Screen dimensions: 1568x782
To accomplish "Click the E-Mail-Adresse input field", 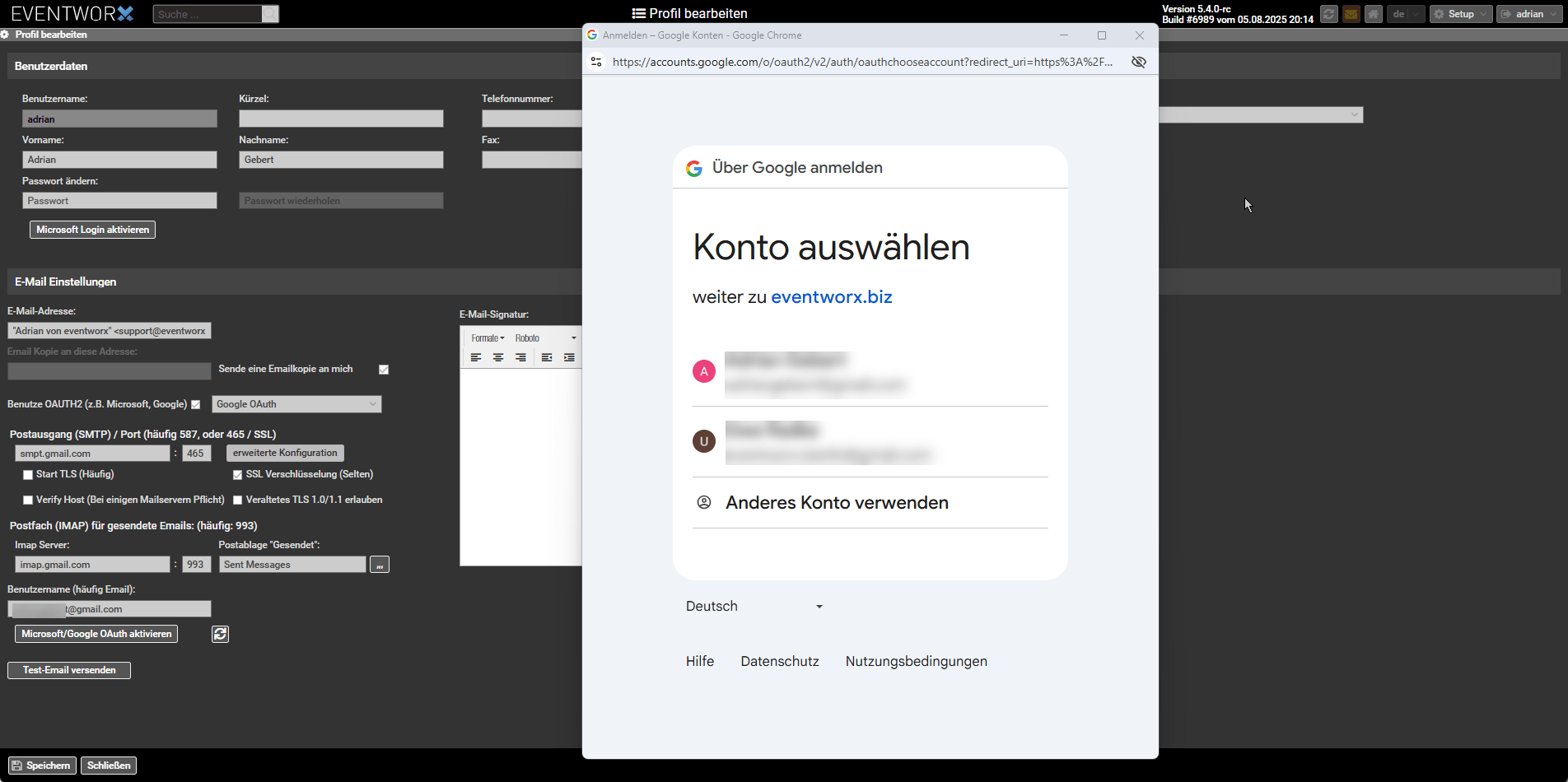I will pos(110,331).
